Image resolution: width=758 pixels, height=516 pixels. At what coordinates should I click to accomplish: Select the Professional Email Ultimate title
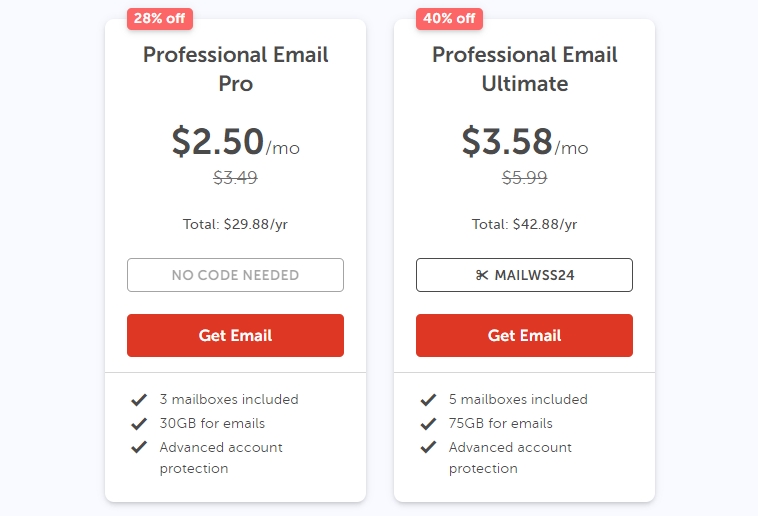pos(524,68)
